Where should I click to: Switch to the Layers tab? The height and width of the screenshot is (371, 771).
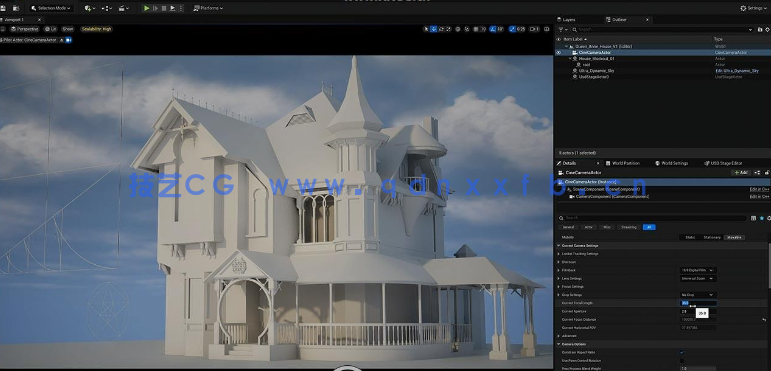tap(566, 20)
